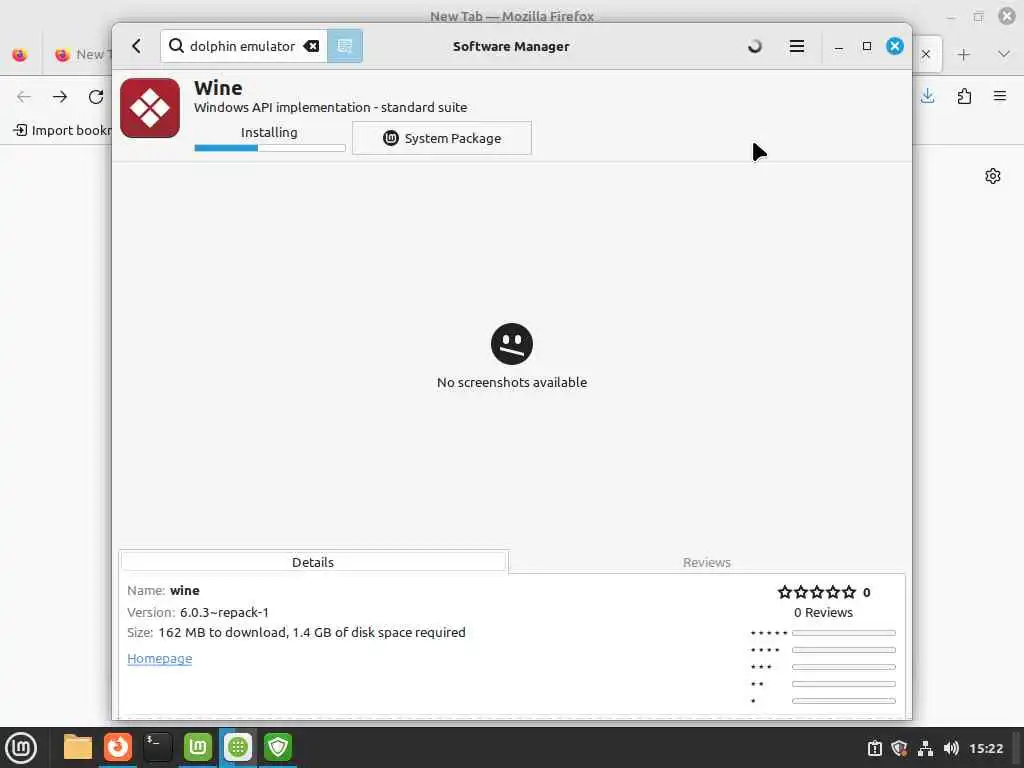Screen dimensions: 1024x768
Task: Select the Details tab
Action: click(x=313, y=562)
